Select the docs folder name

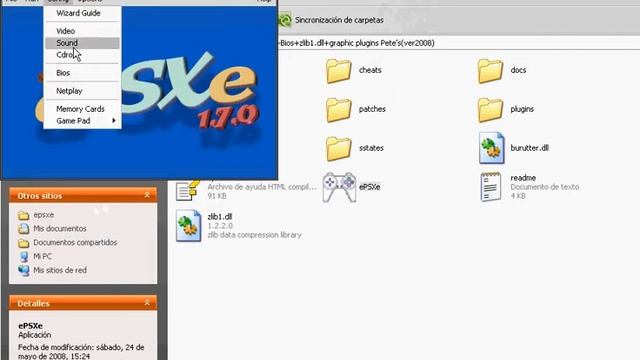(x=518, y=70)
